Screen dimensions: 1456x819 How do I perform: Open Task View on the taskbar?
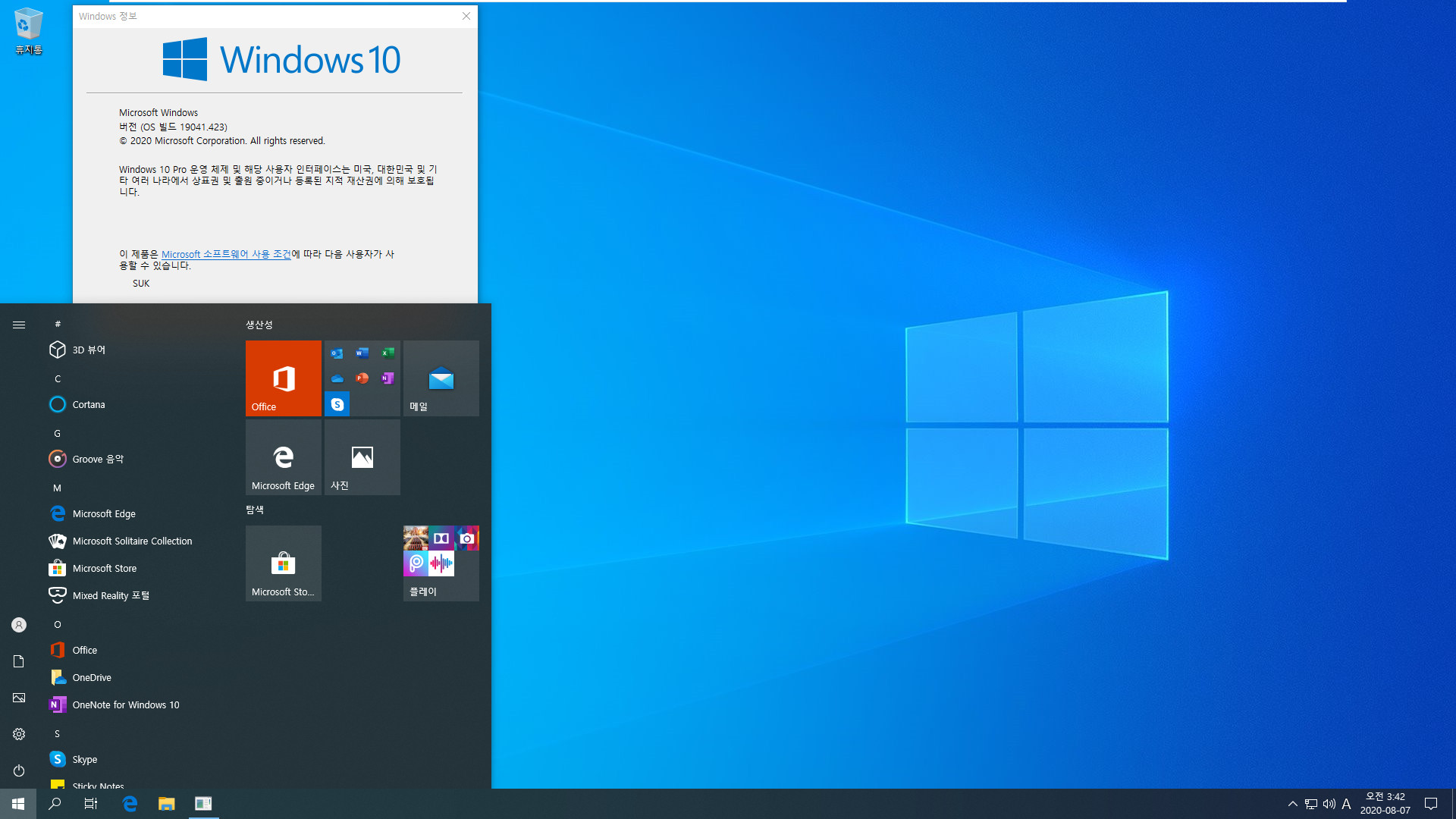pos(91,804)
